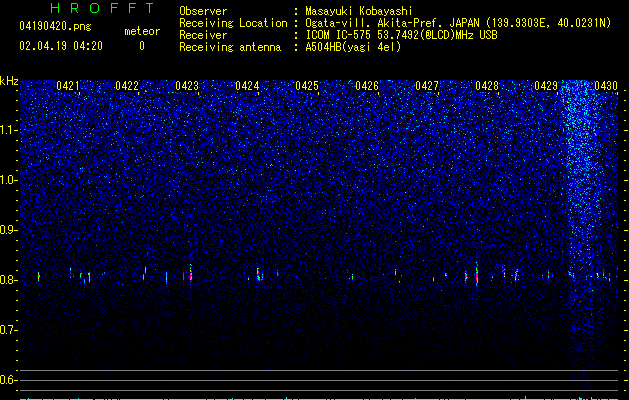The height and width of the screenshot is (400, 629).
Task: Click observer name Masayuki Kobayashi
Action: 359,11
